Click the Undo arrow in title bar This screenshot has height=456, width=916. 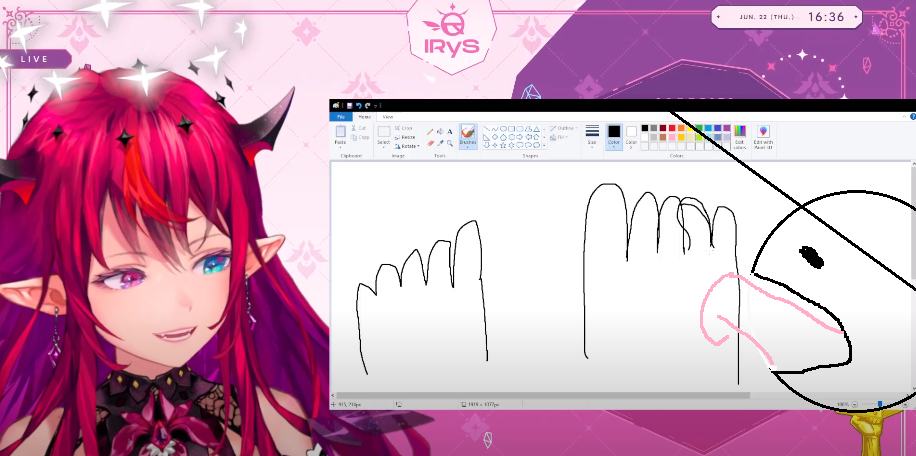[359, 106]
